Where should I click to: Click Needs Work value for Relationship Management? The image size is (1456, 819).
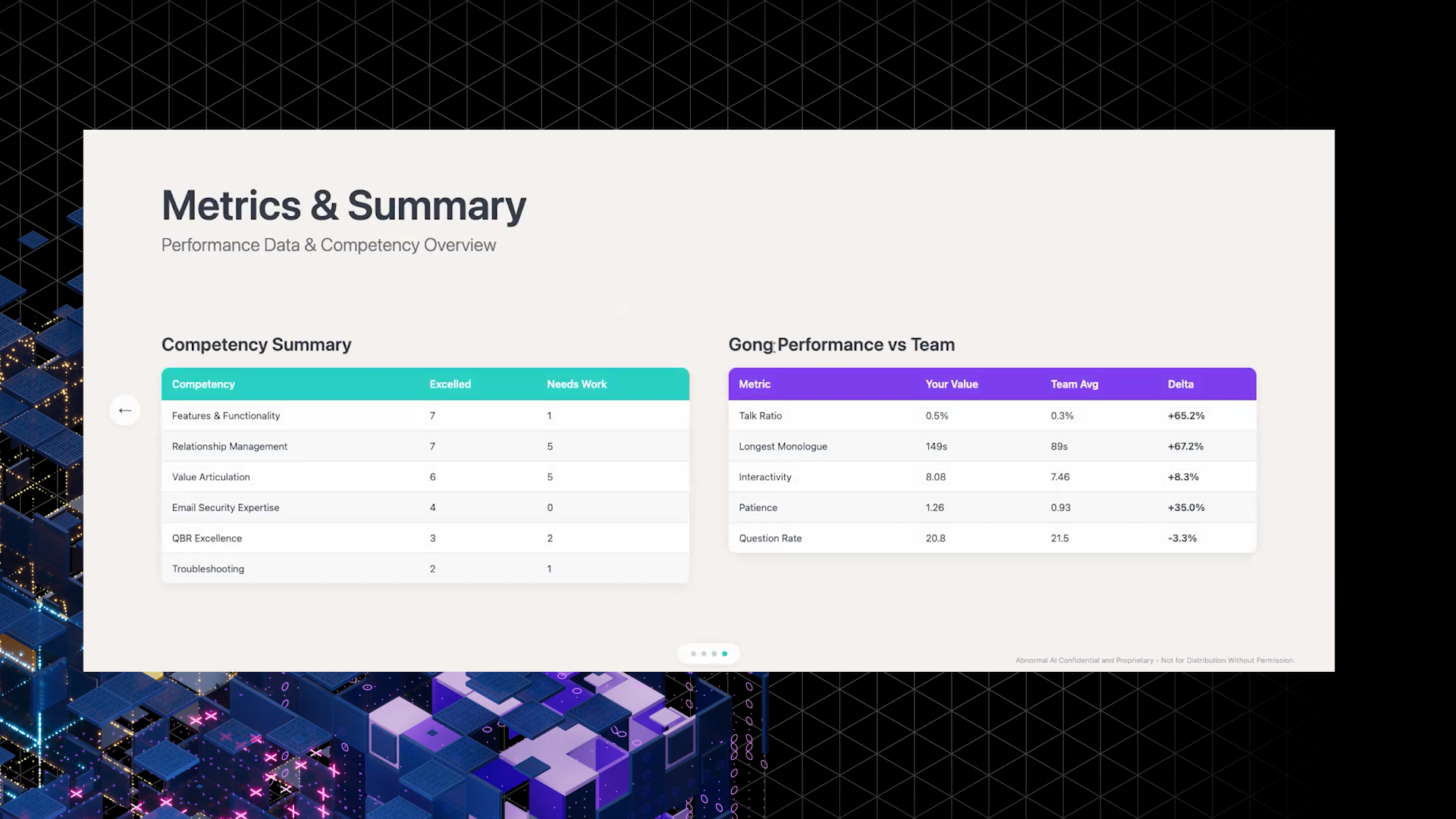pyautogui.click(x=550, y=447)
